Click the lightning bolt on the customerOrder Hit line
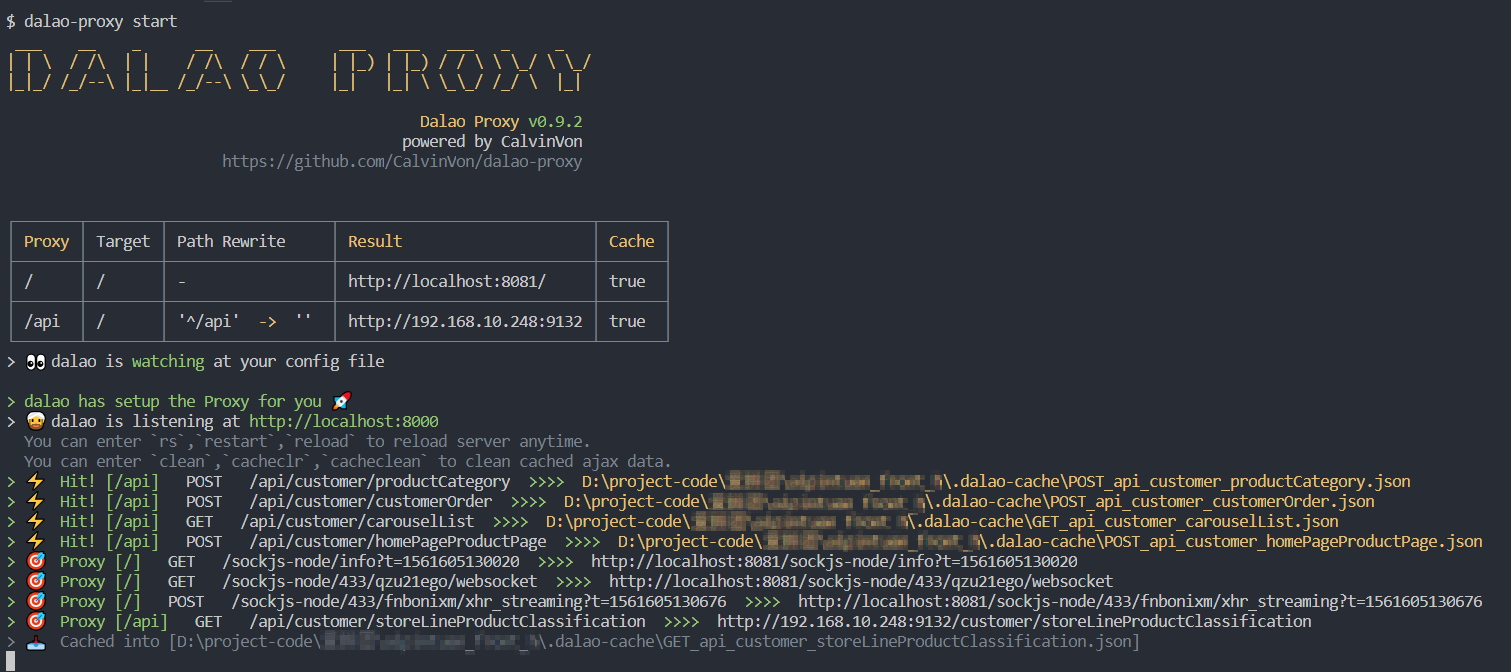The height and width of the screenshot is (672, 1511). click(34, 501)
